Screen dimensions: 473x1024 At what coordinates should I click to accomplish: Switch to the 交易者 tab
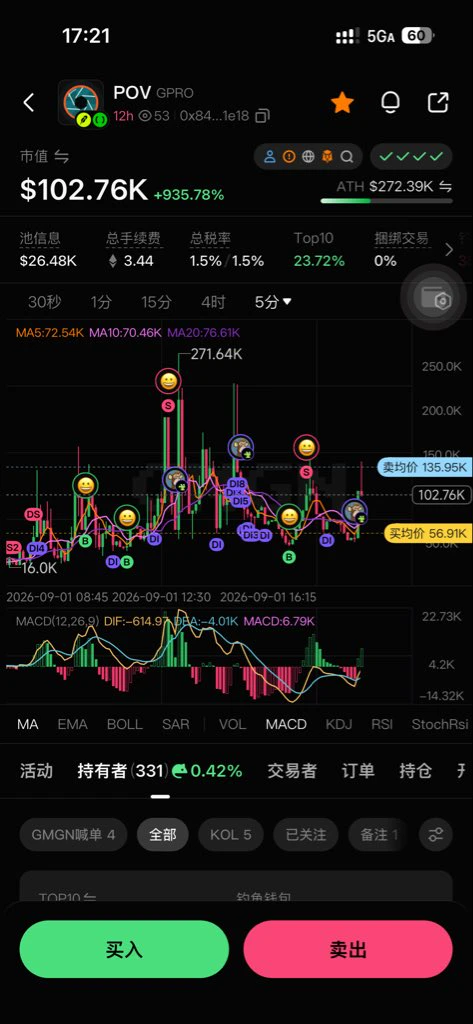coord(291,771)
